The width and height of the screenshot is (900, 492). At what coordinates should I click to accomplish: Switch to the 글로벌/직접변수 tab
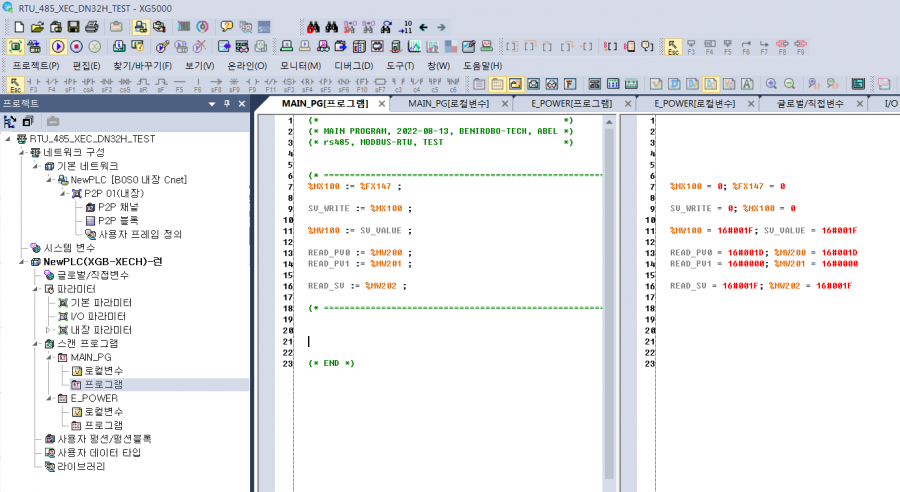[x=810, y=103]
